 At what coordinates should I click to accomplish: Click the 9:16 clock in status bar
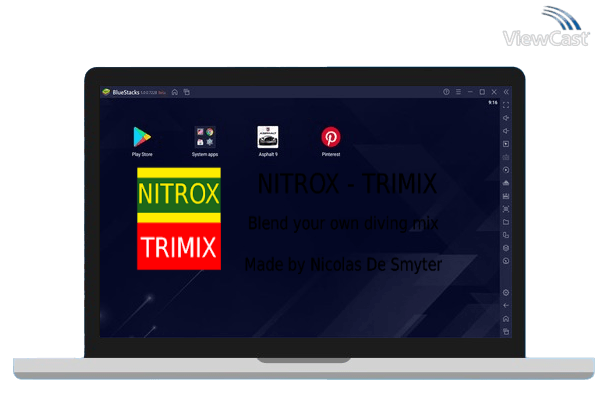click(493, 103)
